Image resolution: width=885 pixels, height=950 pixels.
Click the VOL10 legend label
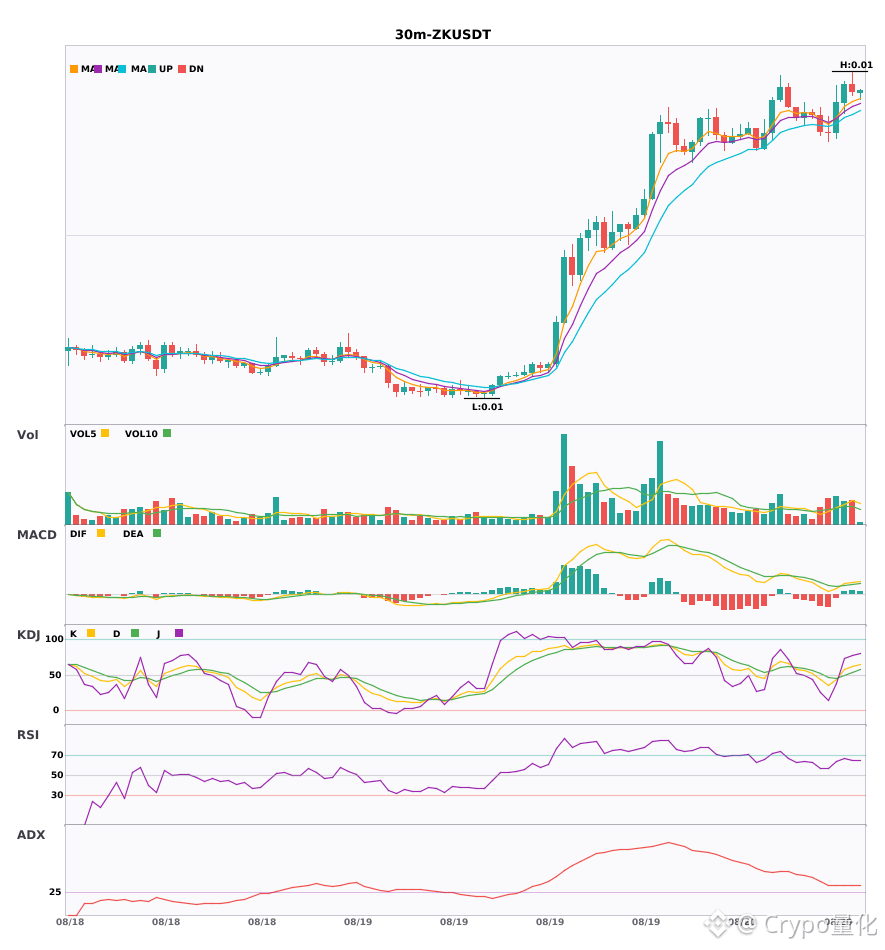(141, 434)
